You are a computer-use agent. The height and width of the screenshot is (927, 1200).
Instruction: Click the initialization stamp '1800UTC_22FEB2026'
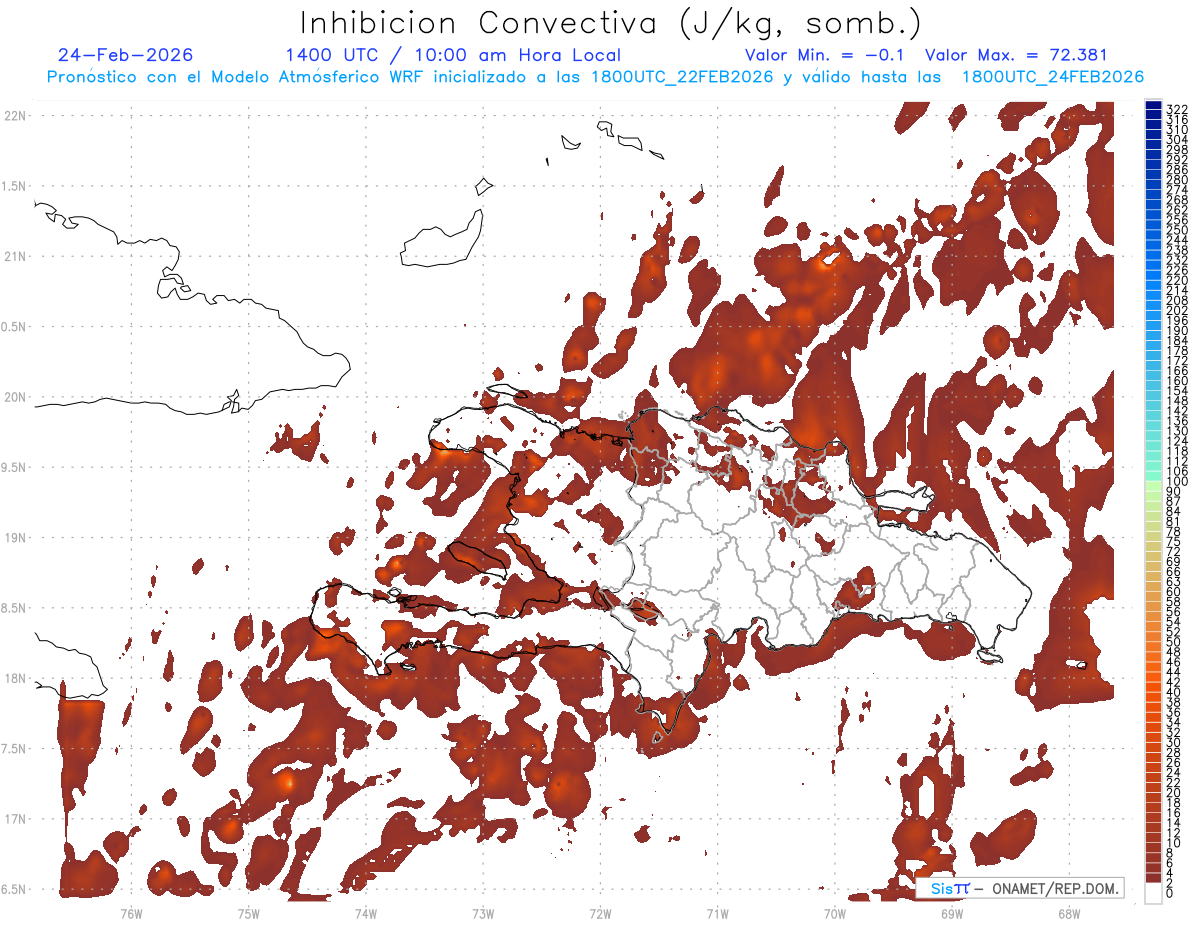[680, 77]
